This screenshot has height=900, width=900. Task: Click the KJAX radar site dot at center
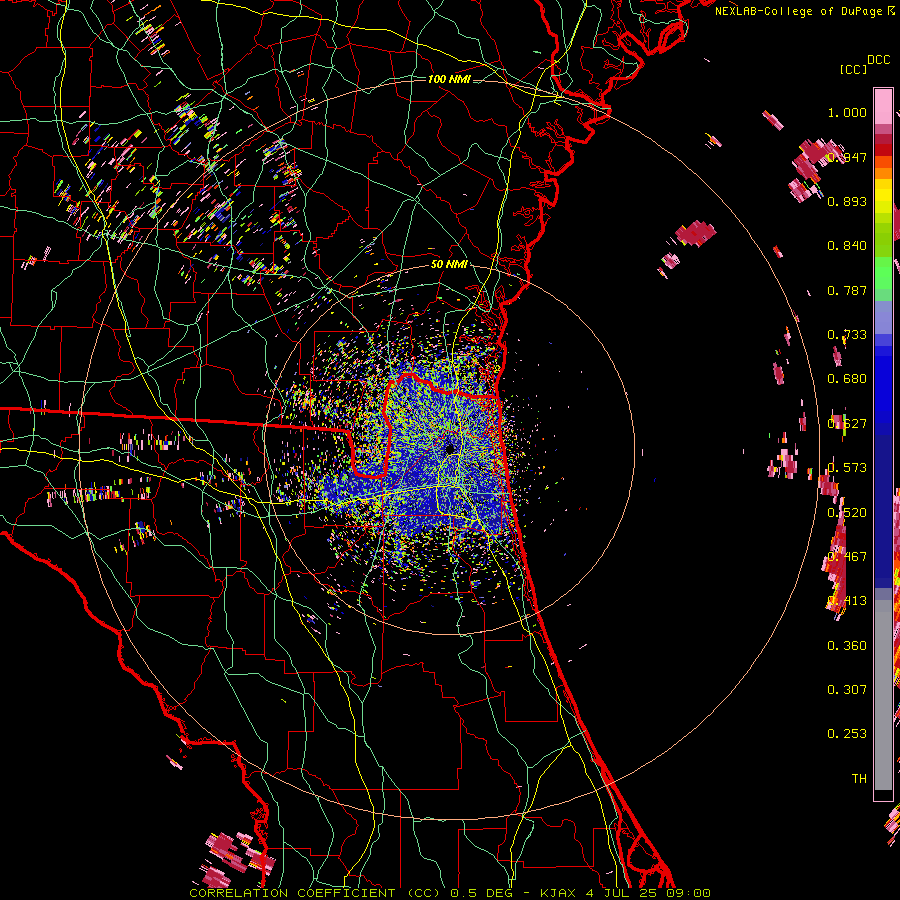coord(450,448)
